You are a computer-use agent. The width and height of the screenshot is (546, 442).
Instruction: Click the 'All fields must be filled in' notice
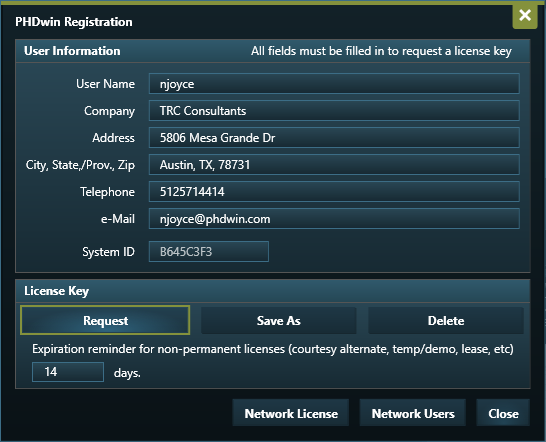381,51
